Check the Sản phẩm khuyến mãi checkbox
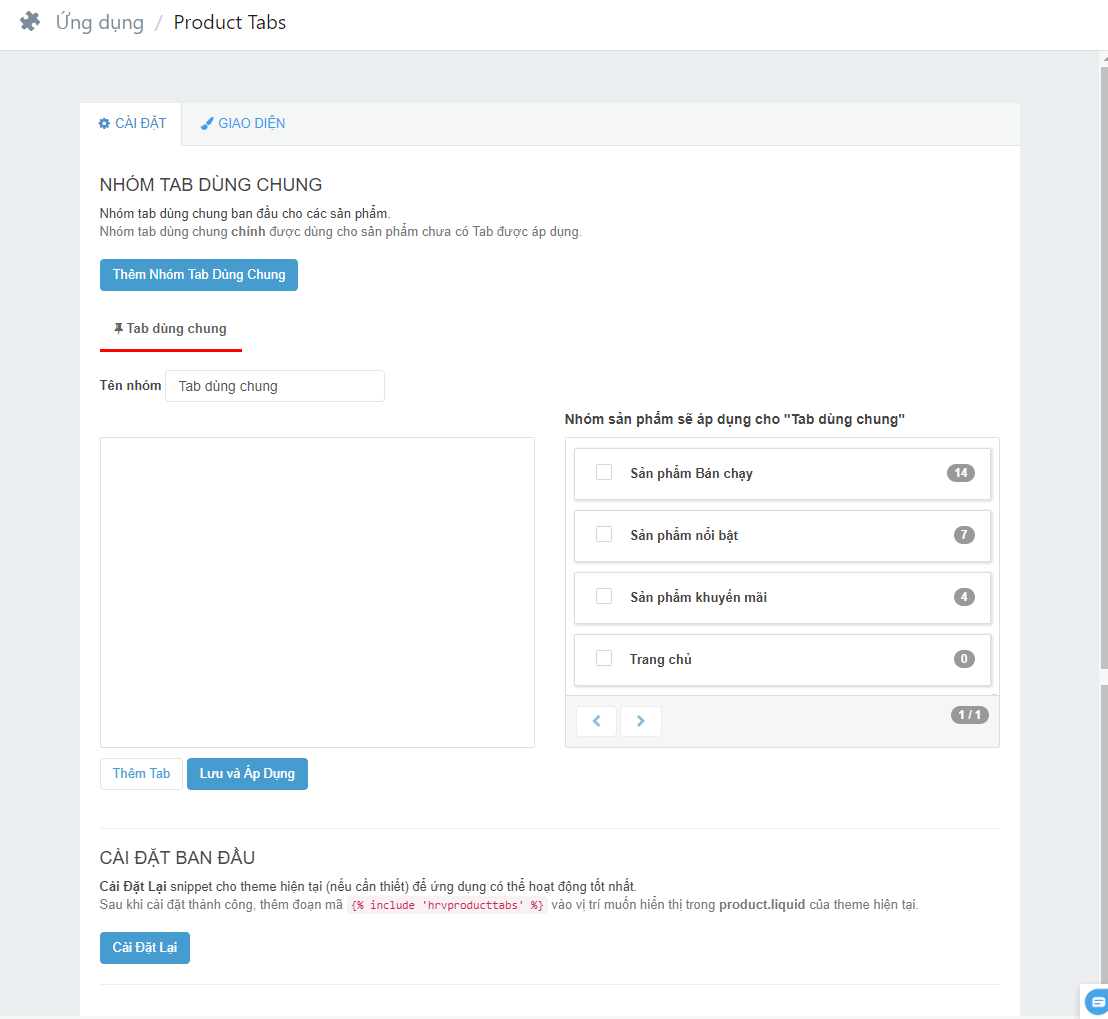 [604, 596]
